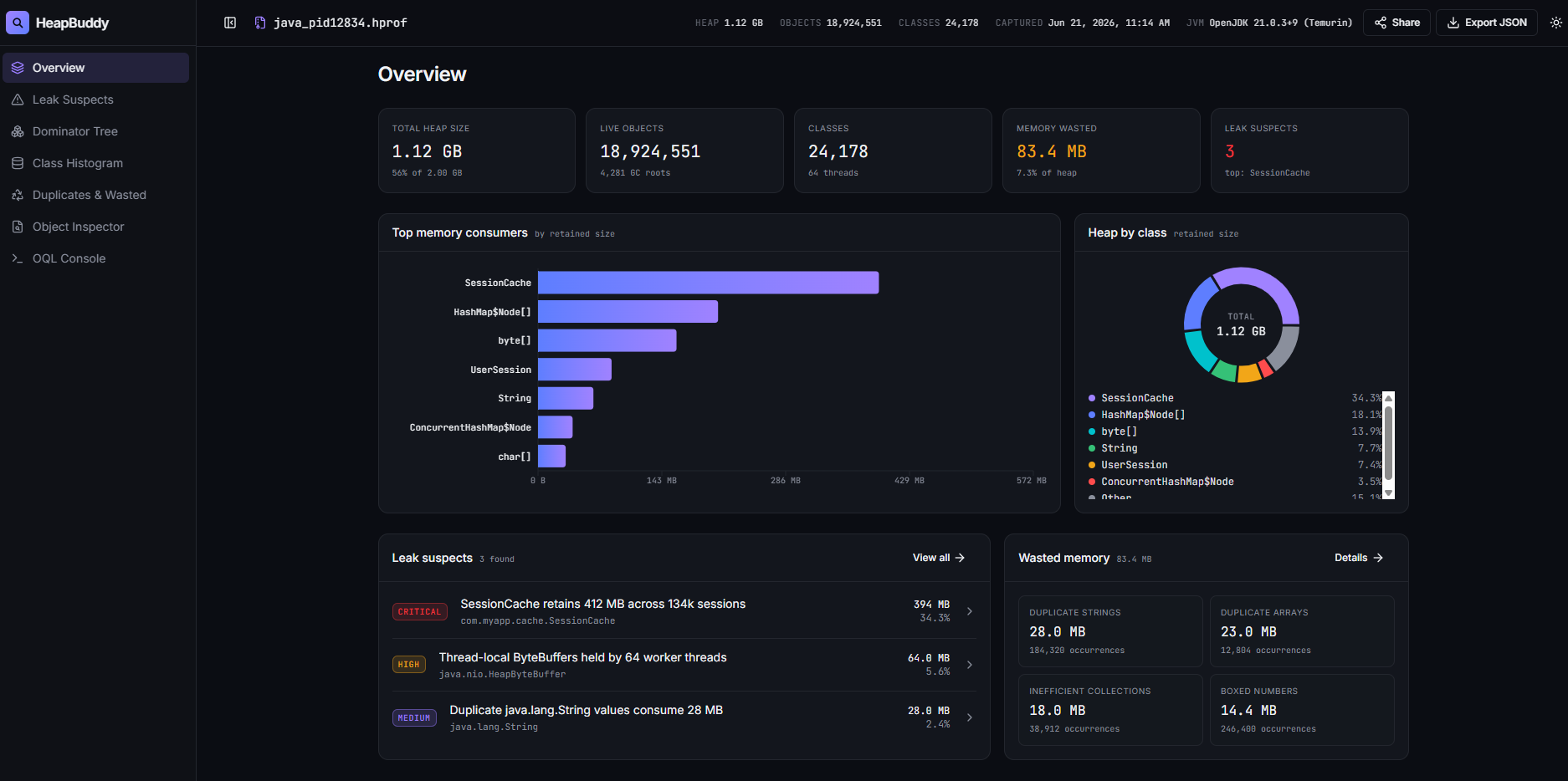Click the HeapBuddy logo icon
This screenshot has height=781, width=1568.
pyautogui.click(x=18, y=23)
